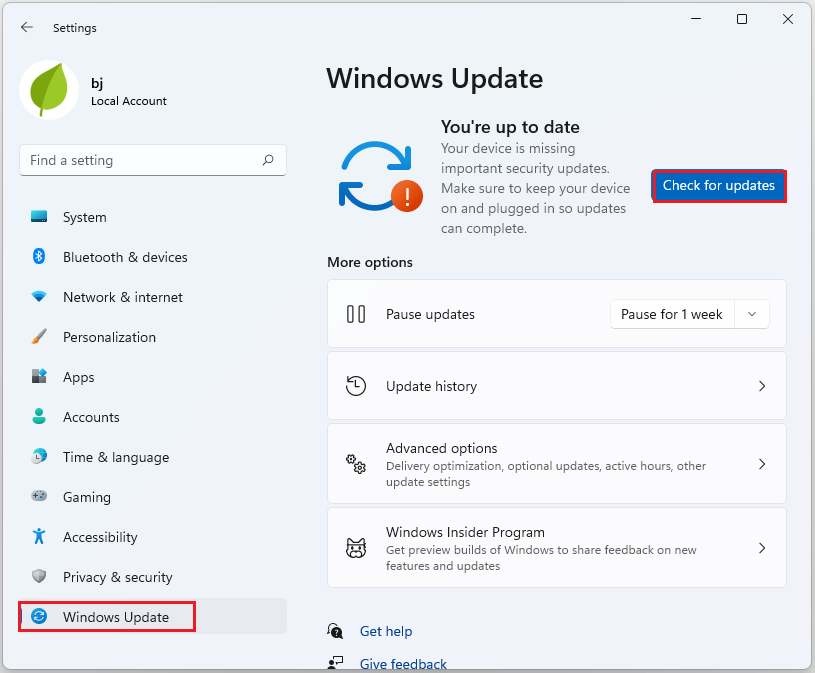The width and height of the screenshot is (815, 673).
Task: Click the Bluetooth icon in sidebar
Action: pos(39,256)
